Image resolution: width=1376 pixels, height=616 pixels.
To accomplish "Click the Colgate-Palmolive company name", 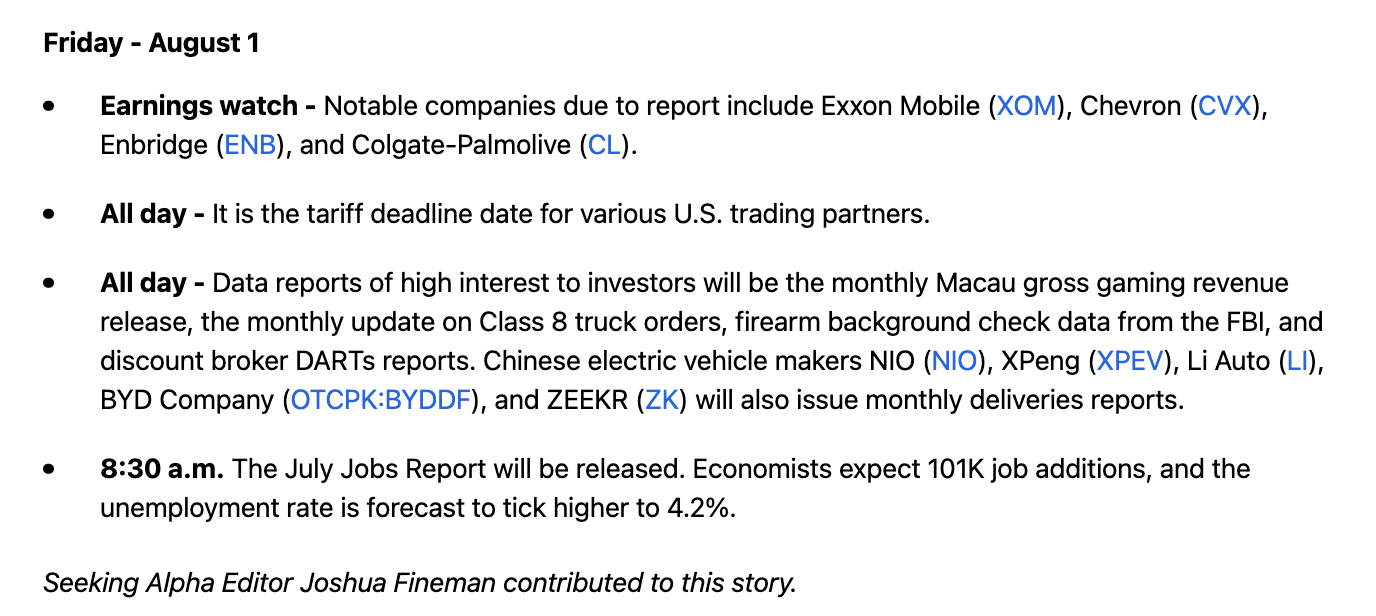I will tap(462, 145).
